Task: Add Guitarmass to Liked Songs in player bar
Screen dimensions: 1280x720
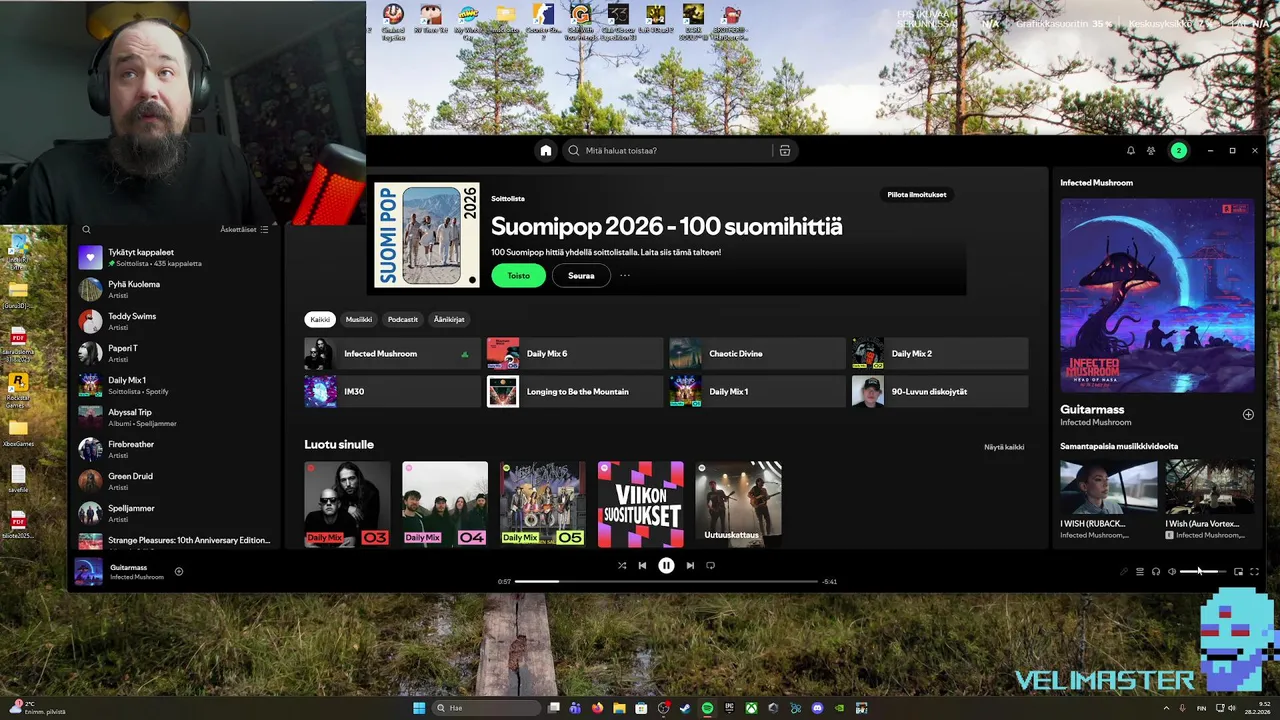Action: 179,572
